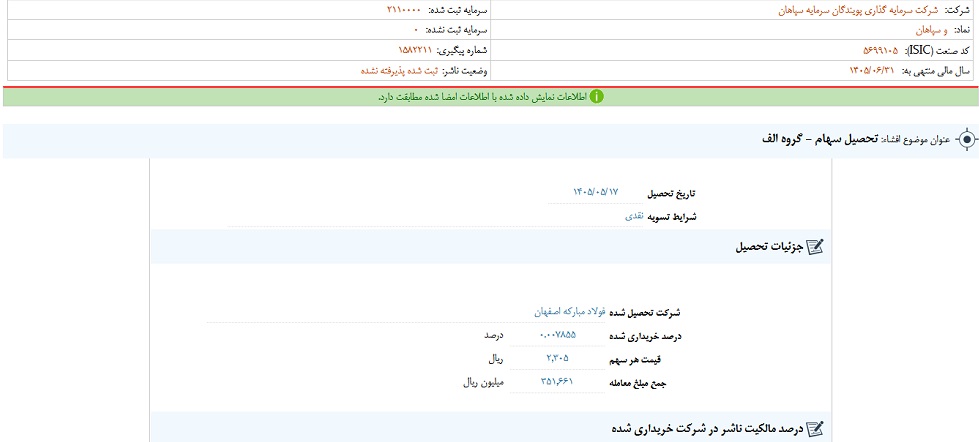Click the سرمایه ثبت شده label
This screenshot has width=979, height=442.
pos(456,11)
